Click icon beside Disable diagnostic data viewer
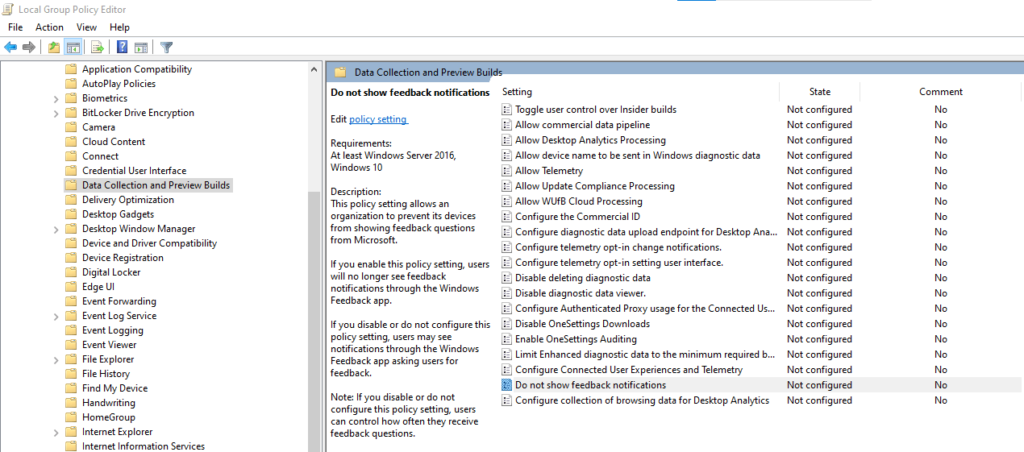Image resolution: width=1024 pixels, height=452 pixels. pos(506,293)
